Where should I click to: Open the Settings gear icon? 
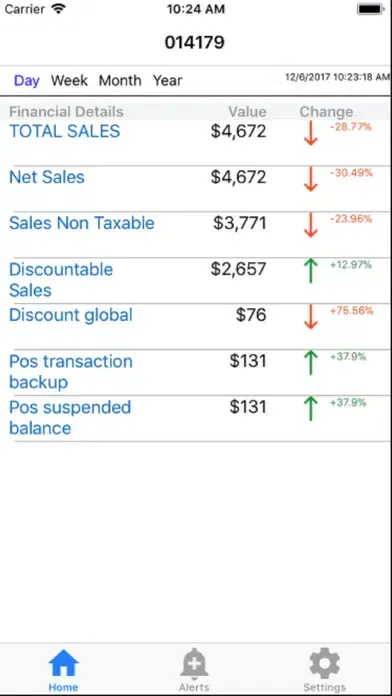pos(325,663)
